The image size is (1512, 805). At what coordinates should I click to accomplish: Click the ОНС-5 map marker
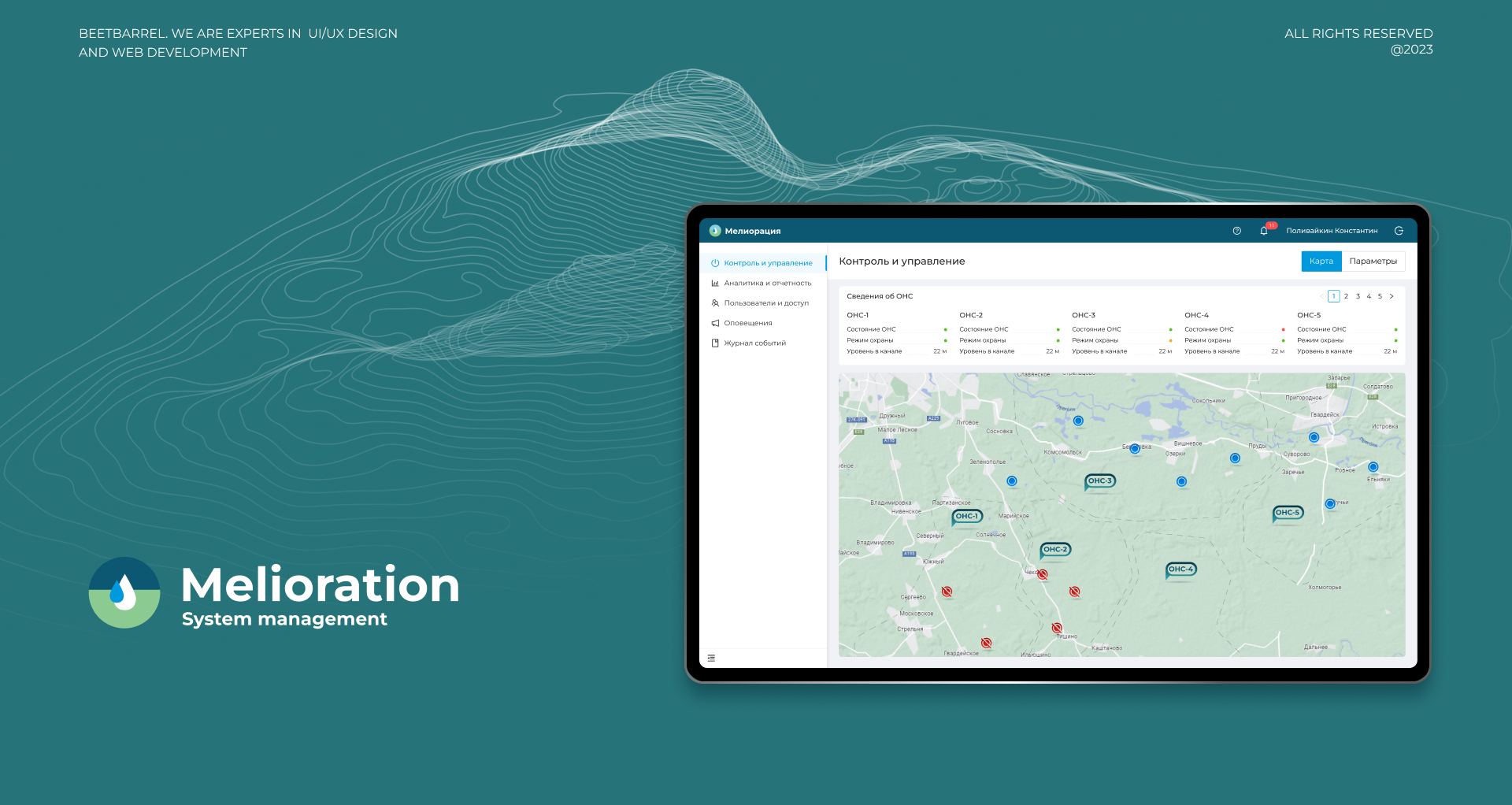coord(1288,512)
